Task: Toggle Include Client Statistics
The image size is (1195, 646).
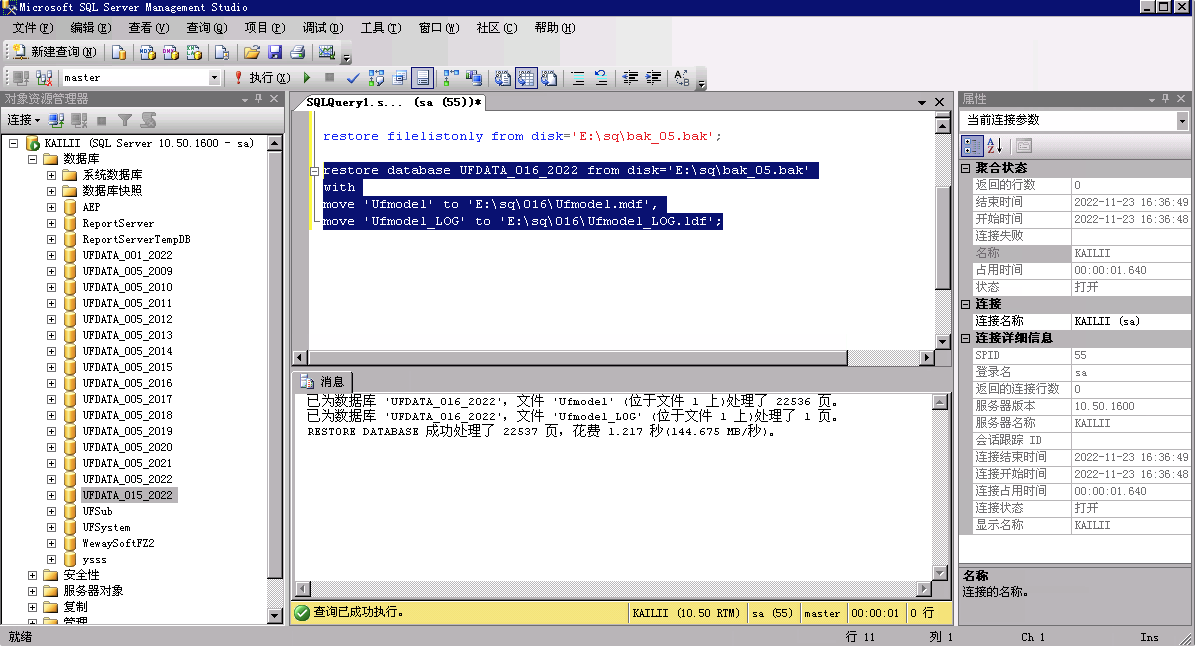Action: pos(473,78)
